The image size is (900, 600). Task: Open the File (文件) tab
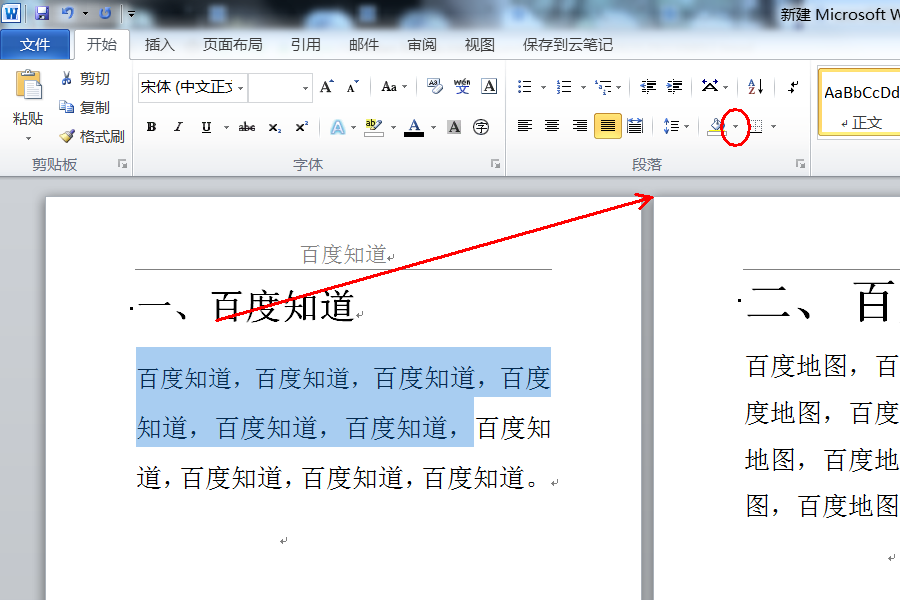tap(35, 45)
